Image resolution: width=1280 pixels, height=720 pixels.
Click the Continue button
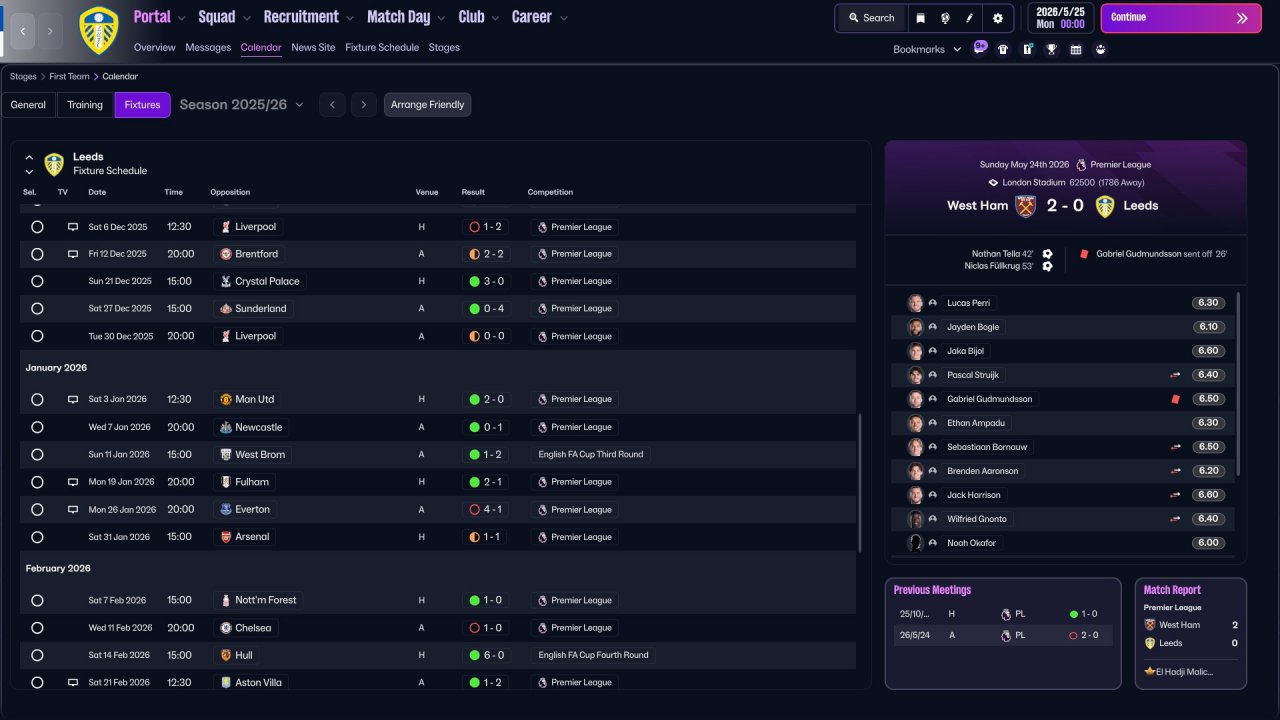1181,18
